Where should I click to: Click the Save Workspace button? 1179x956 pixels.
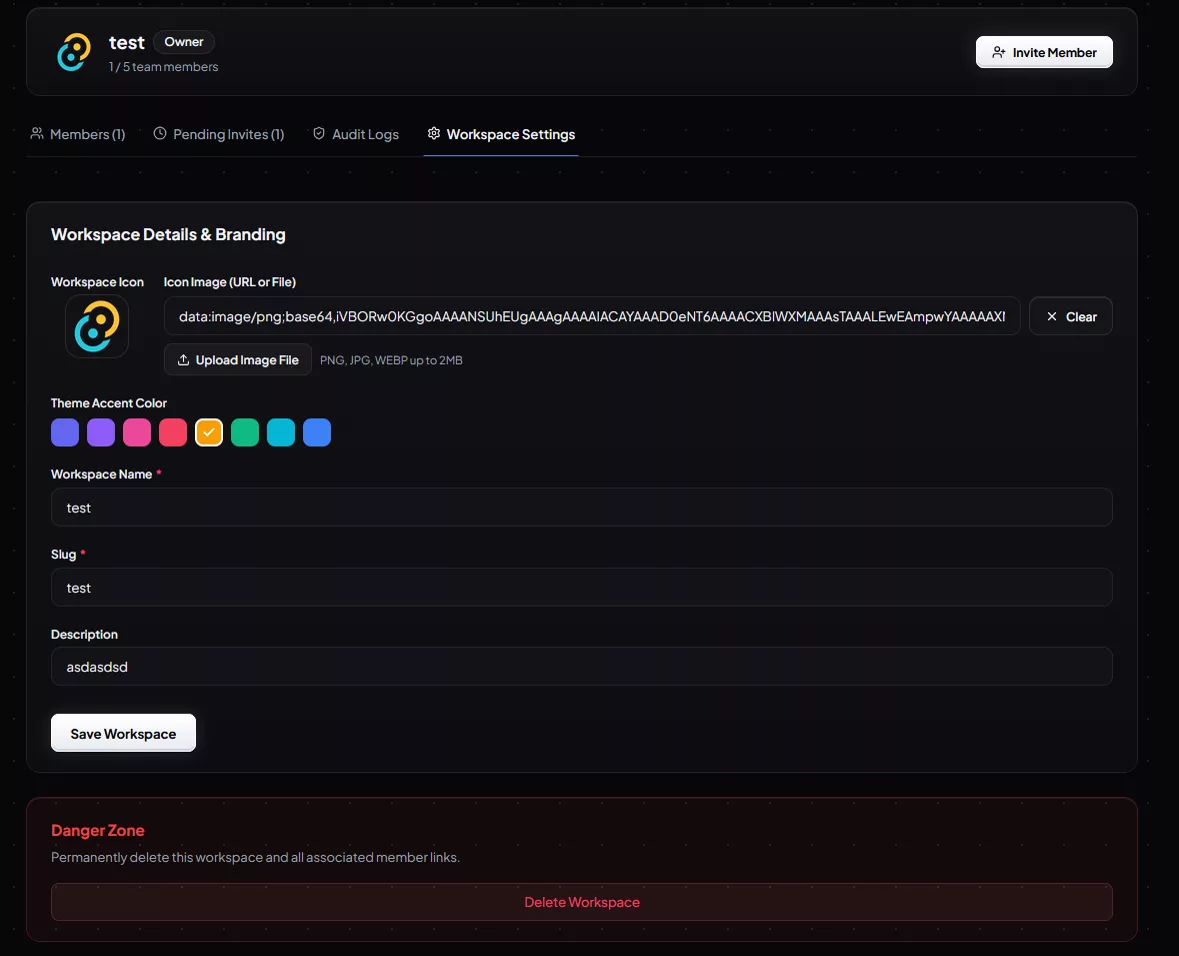(123, 733)
